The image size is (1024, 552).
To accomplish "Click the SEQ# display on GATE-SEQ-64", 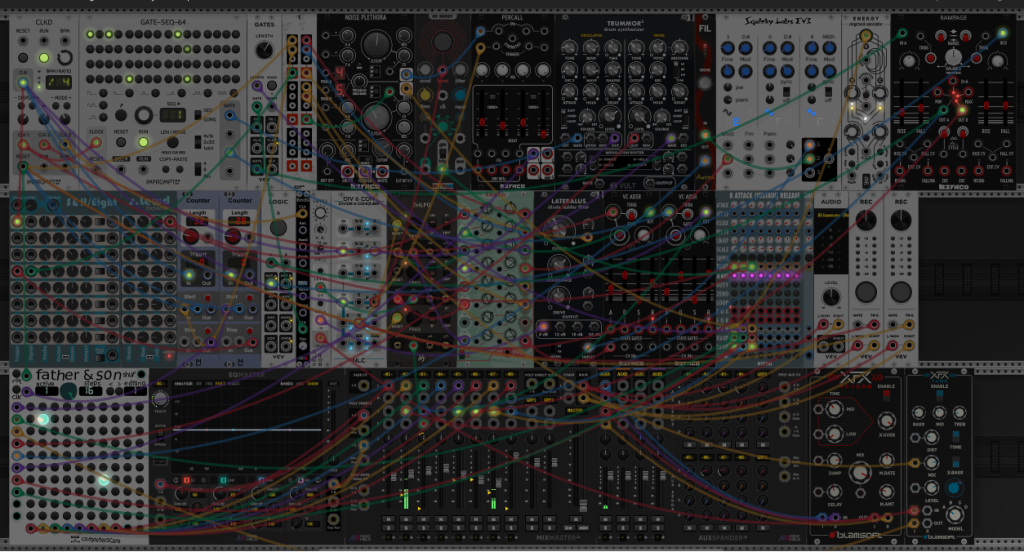I will 172,115.
